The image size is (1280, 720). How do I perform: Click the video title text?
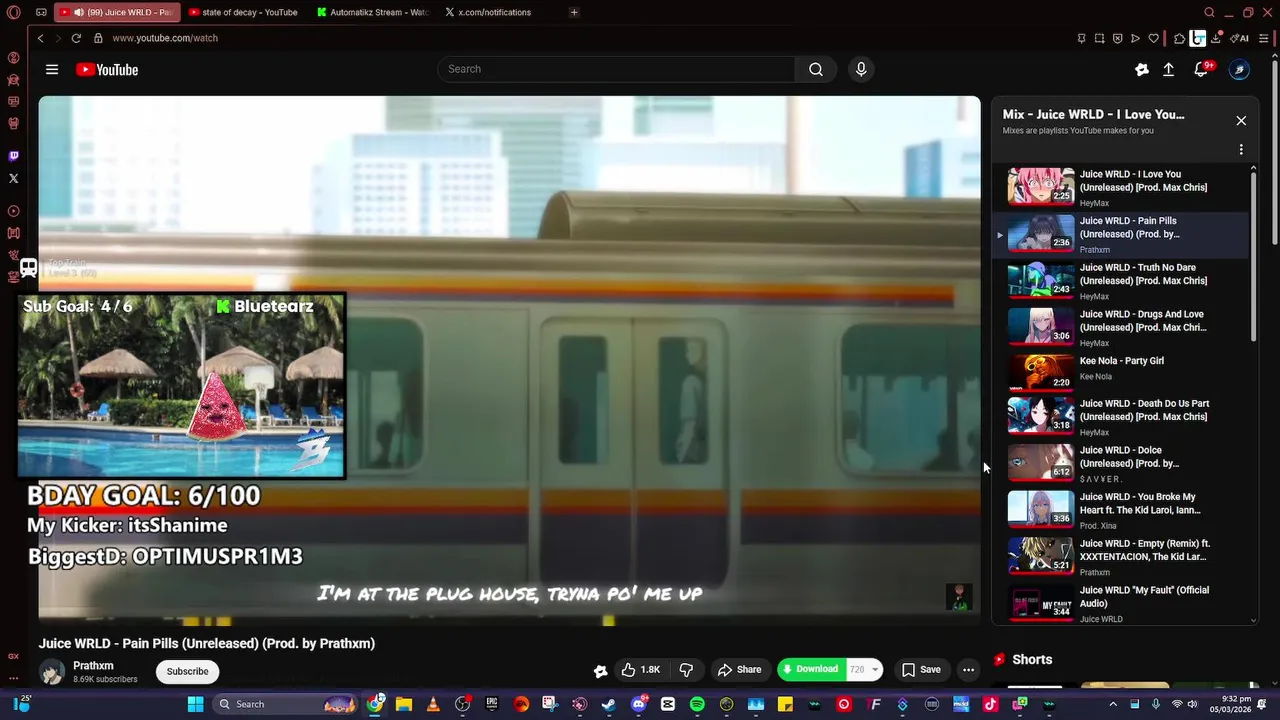[207, 644]
